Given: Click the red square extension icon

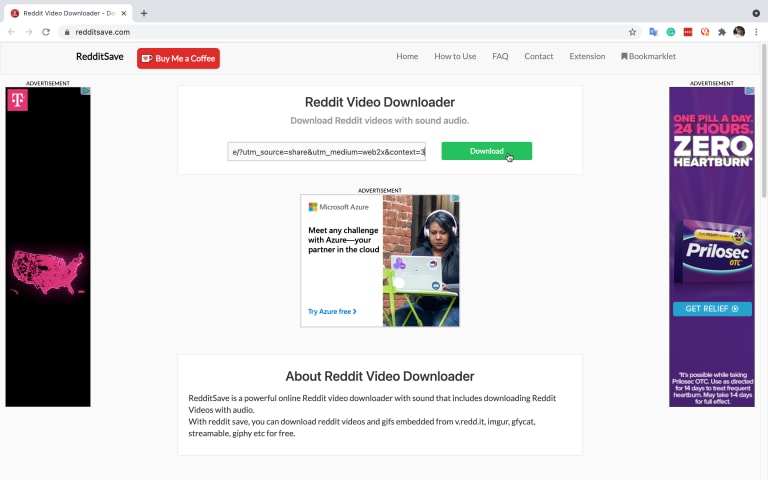Looking at the screenshot, I should tap(688, 32).
